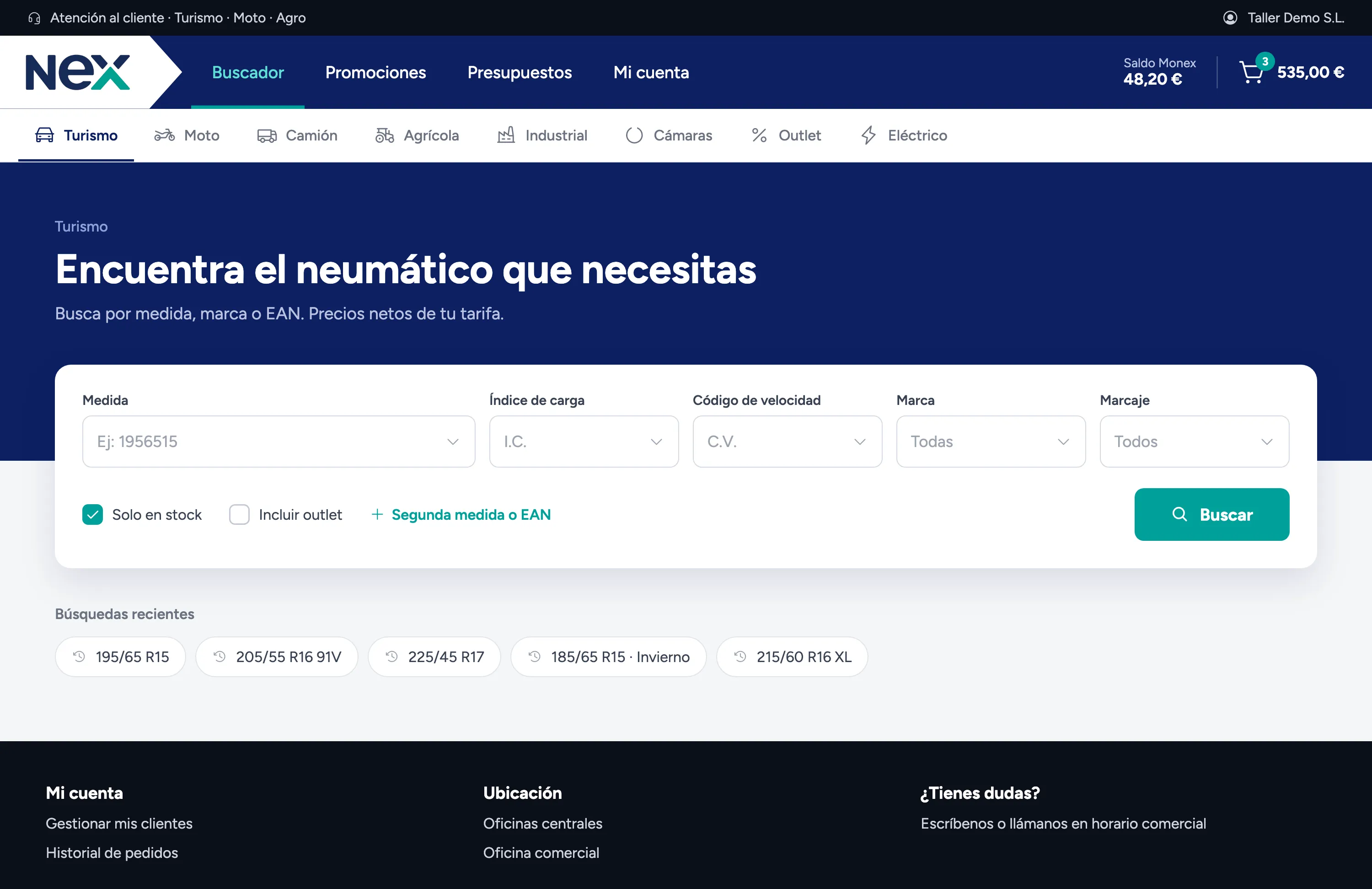The width and height of the screenshot is (1372, 889).
Task: Click the Medida input field
Action: [279, 442]
